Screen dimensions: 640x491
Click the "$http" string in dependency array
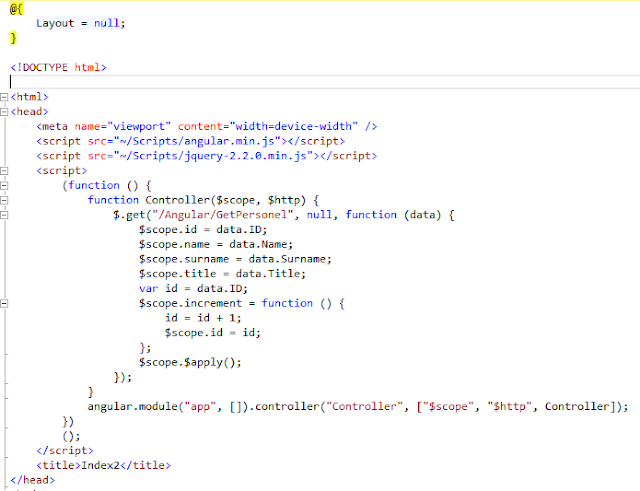pos(509,407)
